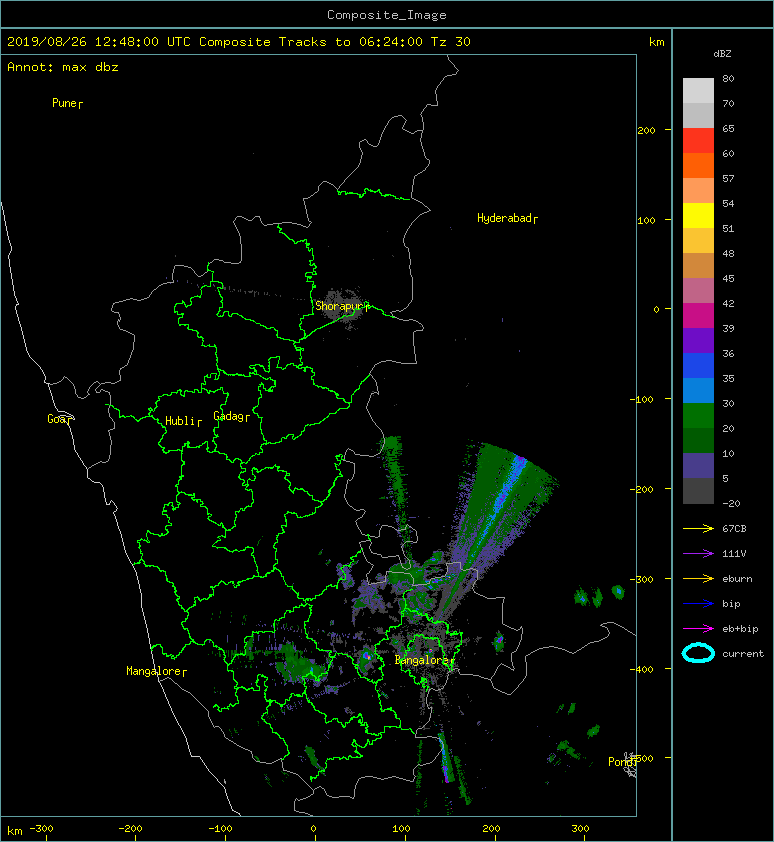Pick the tan brown 45-48 dBZ swatch
774x842 pixels.
[x=698, y=265]
